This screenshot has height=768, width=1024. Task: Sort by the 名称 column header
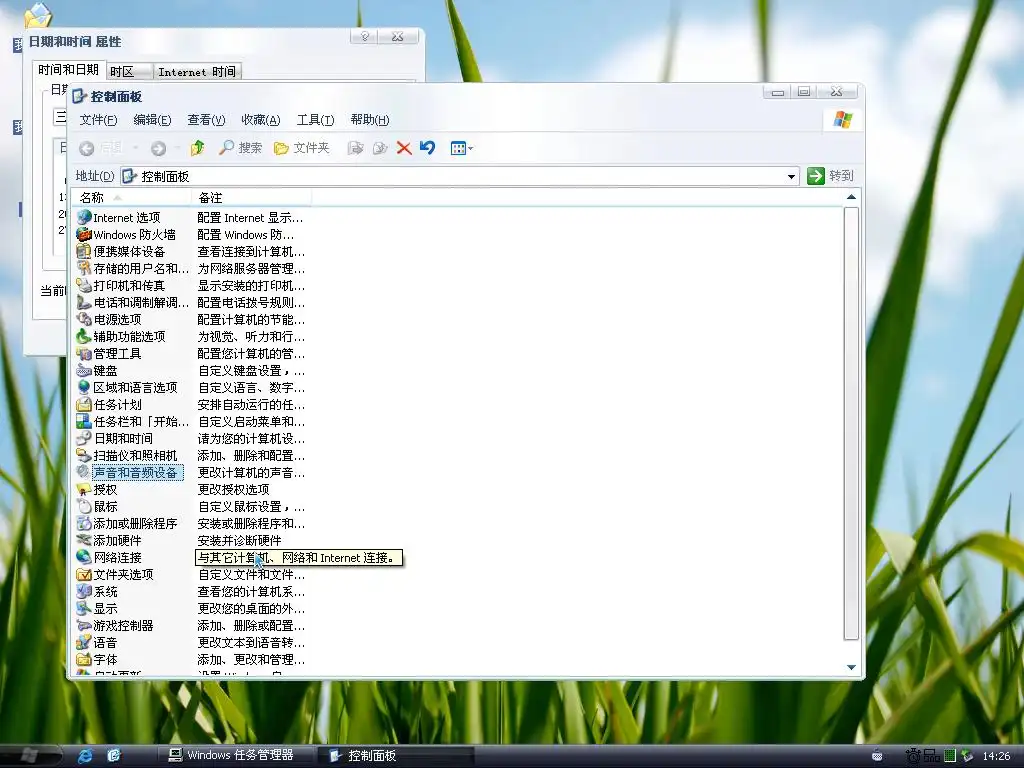[x=133, y=197]
